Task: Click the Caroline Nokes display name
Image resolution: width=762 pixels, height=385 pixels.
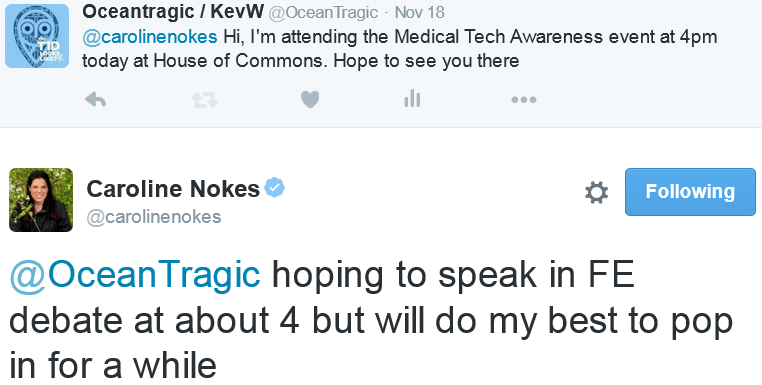Action: [x=173, y=189]
